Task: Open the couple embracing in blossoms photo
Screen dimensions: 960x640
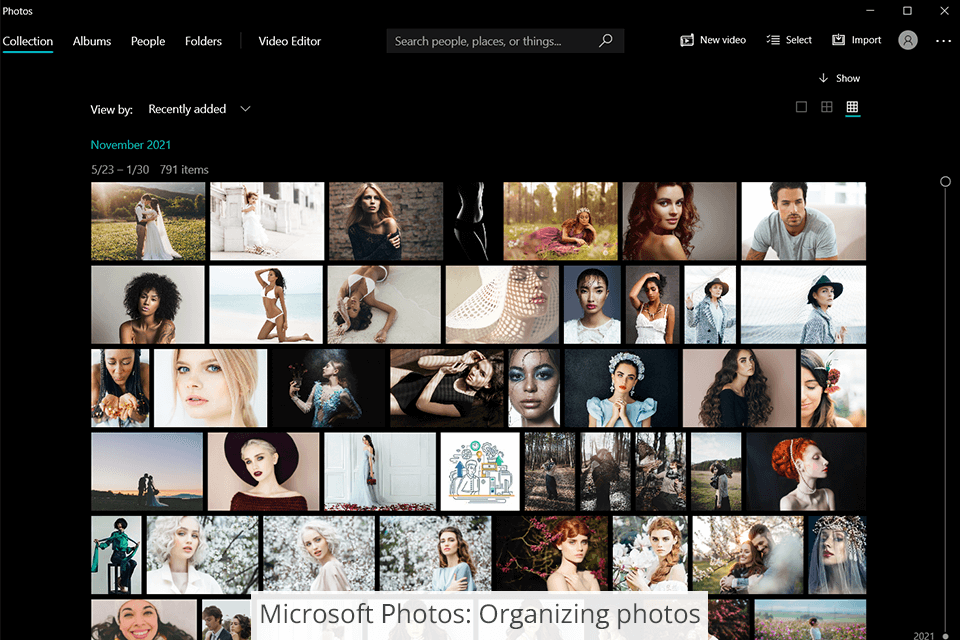Action: point(748,555)
